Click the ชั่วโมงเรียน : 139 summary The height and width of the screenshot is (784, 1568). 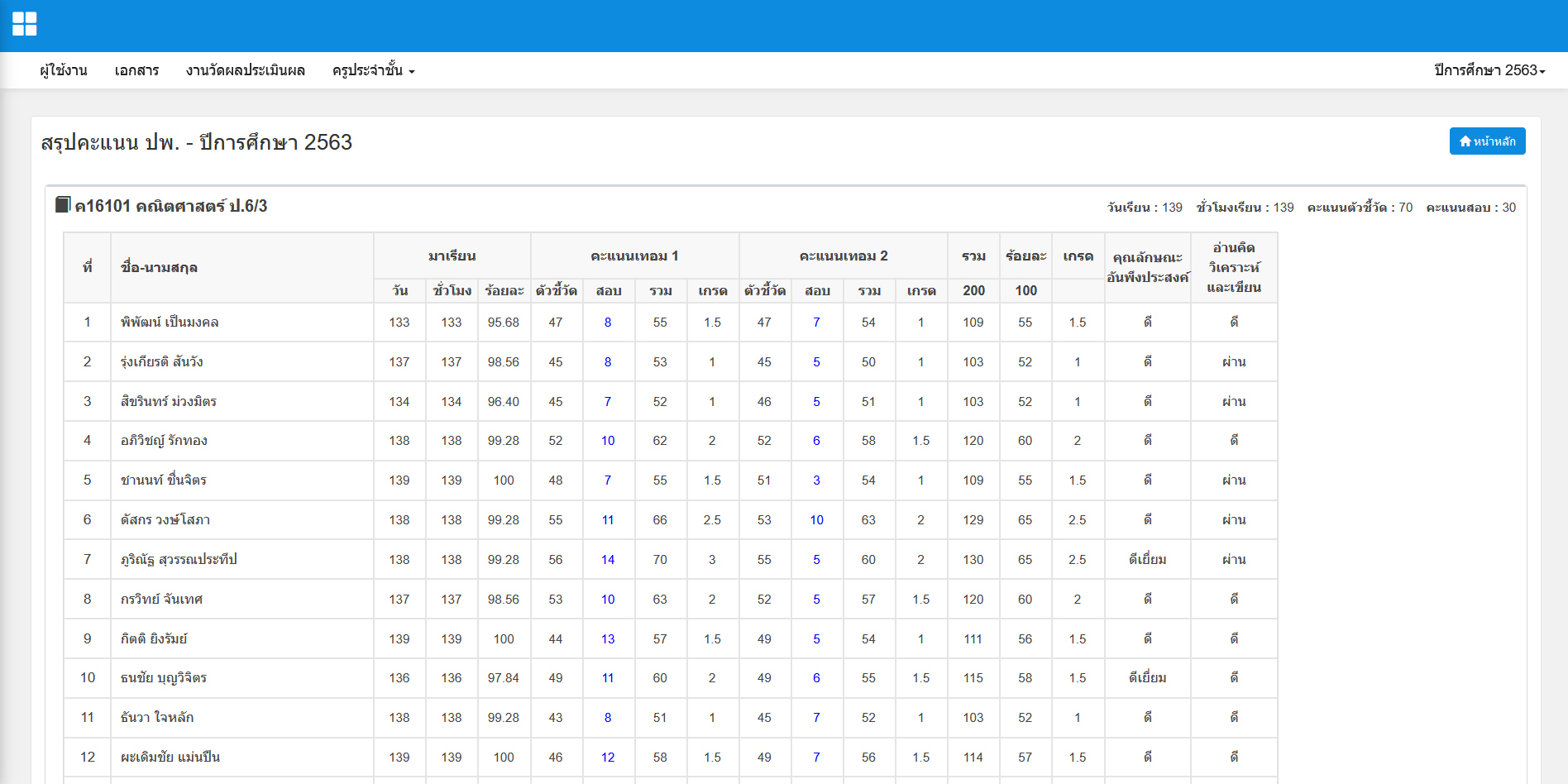coord(1245,208)
